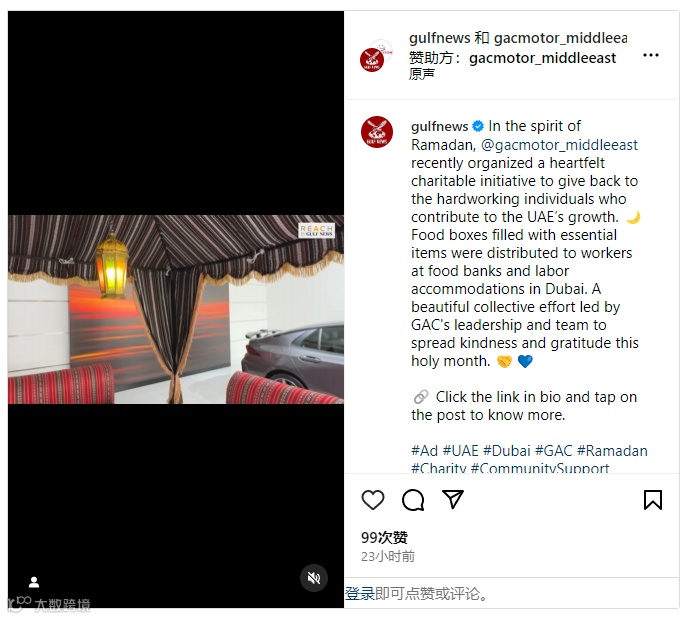
Task: Save post with bookmark icon
Action: (x=652, y=499)
